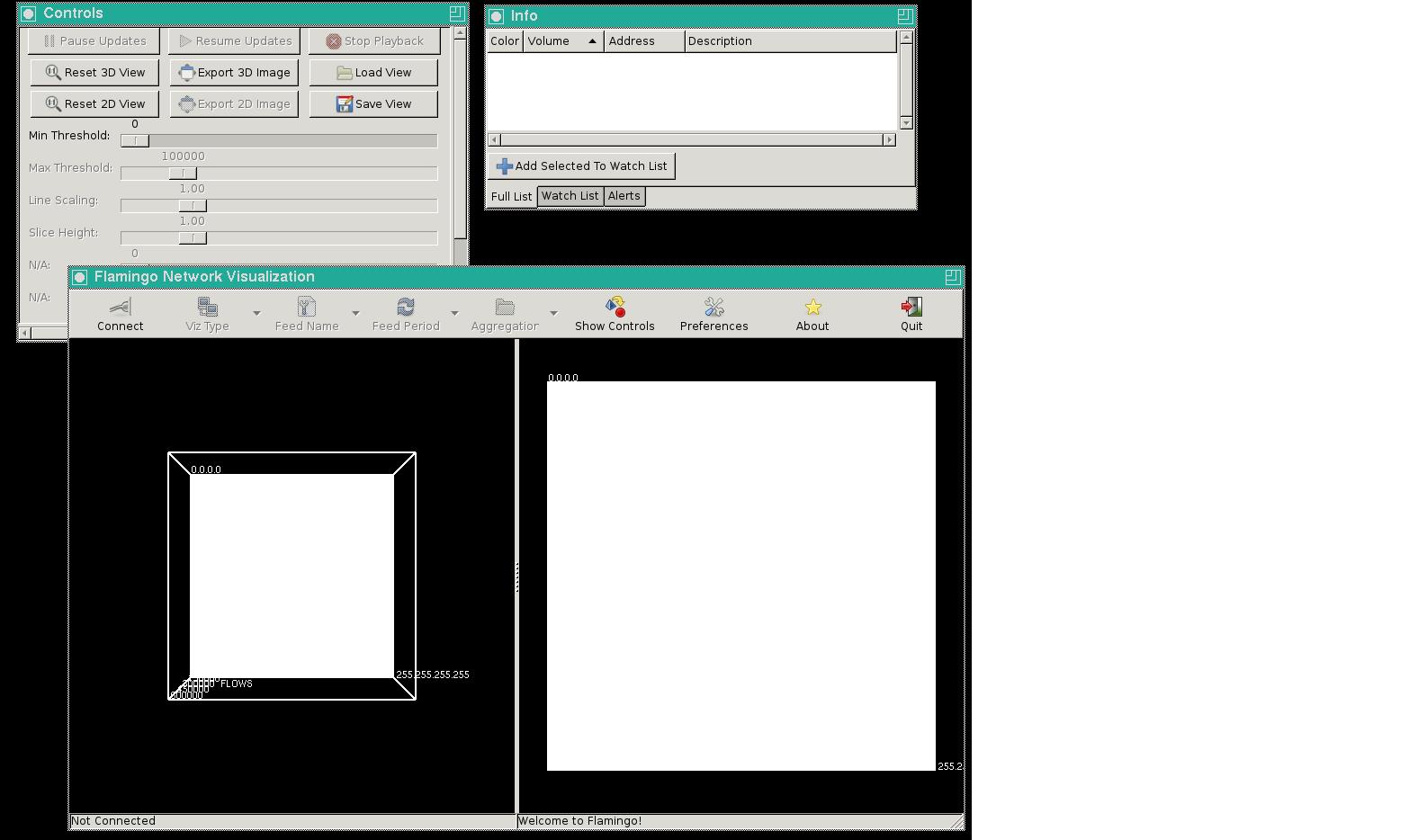1409x840 pixels.
Task: Click Reset 3D View
Action: 94,73
